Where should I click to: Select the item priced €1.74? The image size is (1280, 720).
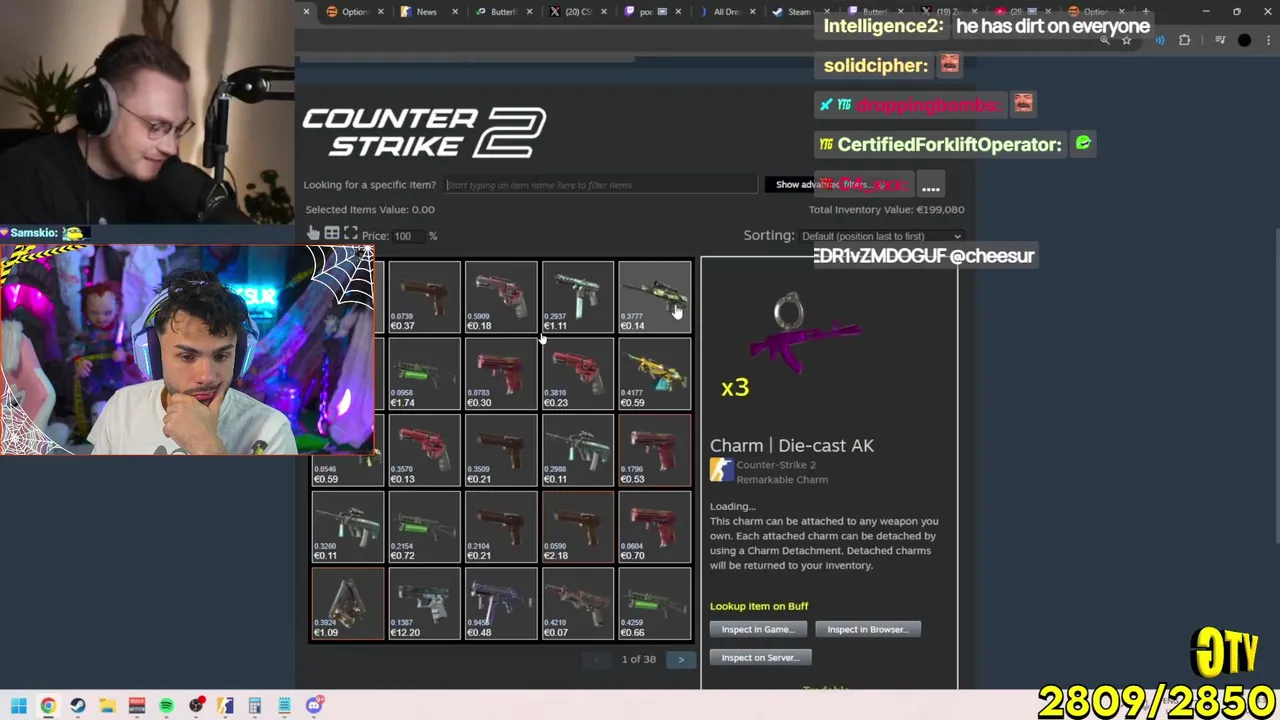pos(424,374)
